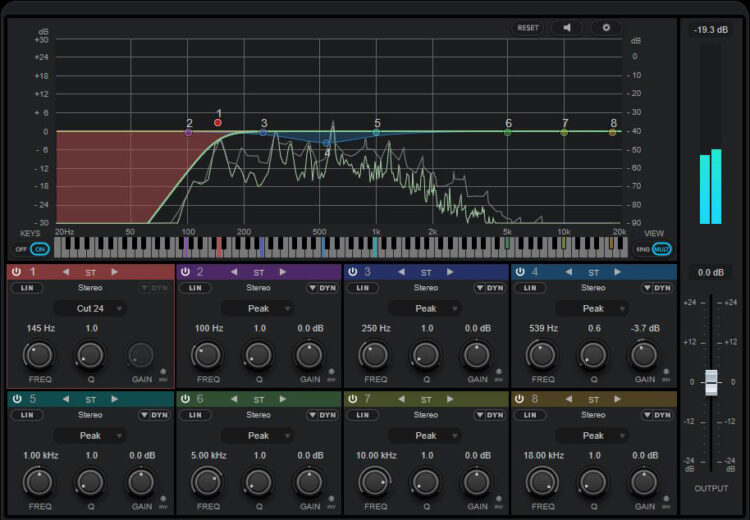The height and width of the screenshot is (520, 750).
Task: Toggle power for band 6
Action: click(185, 399)
